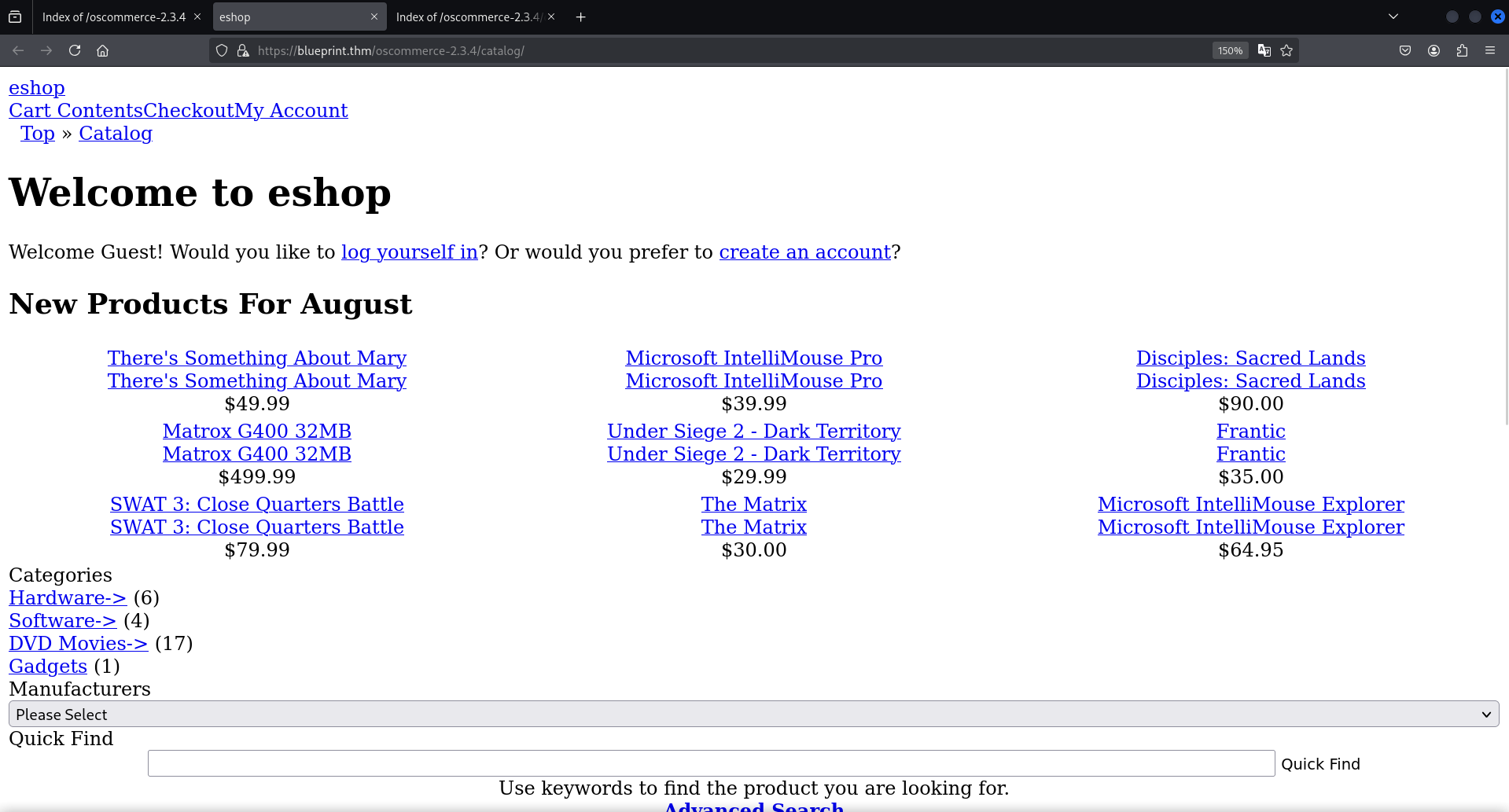Image resolution: width=1509 pixels, height=812 pixels.
Task: Switch to the first Index of /oscommerce-2.3.4 tab
Action: pos(113,17)
